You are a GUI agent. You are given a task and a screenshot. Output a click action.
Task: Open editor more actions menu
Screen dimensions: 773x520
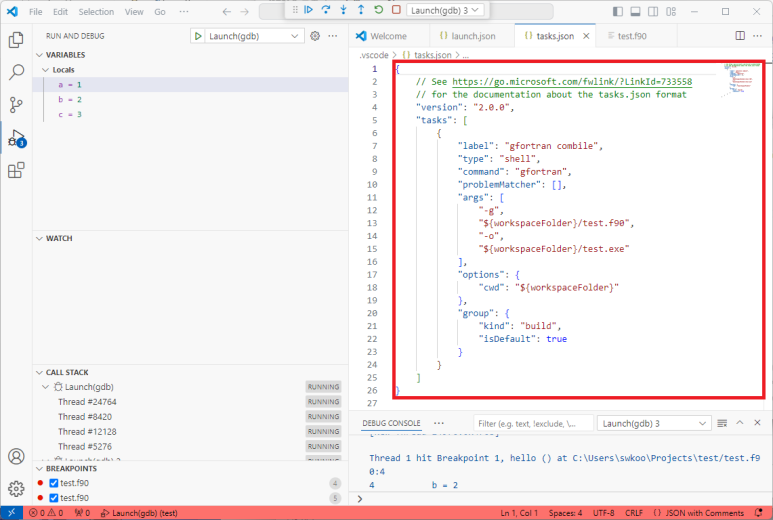(758, 35)
